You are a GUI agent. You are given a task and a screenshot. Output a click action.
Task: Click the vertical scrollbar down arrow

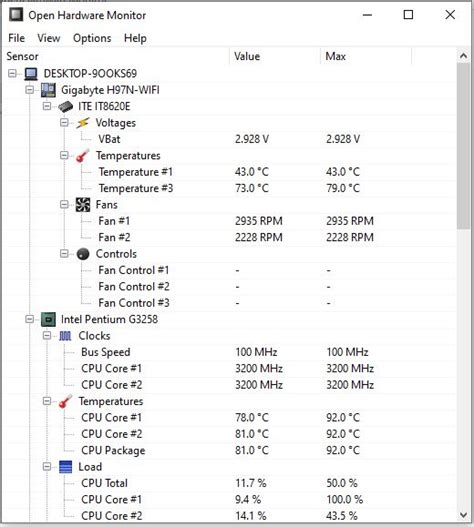(463, 515)
